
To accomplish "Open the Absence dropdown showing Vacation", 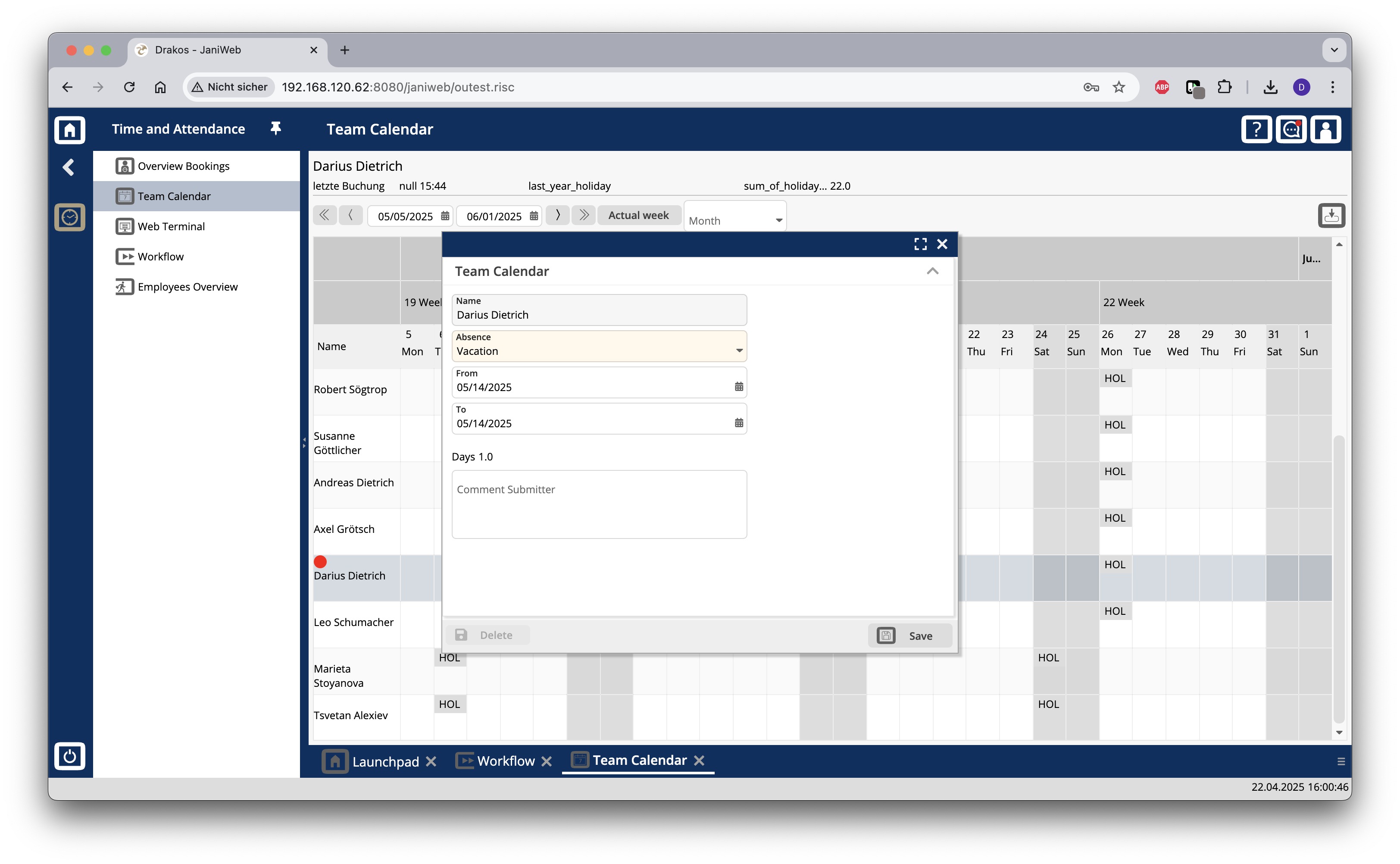I will tap(599, 346).
